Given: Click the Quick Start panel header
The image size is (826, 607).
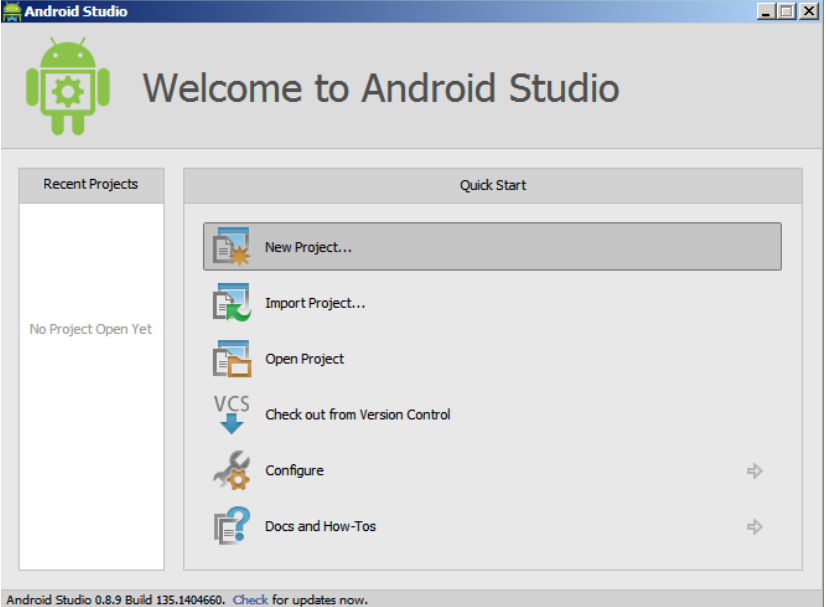Looking at the screenshot, I should [x=492, y=185].
